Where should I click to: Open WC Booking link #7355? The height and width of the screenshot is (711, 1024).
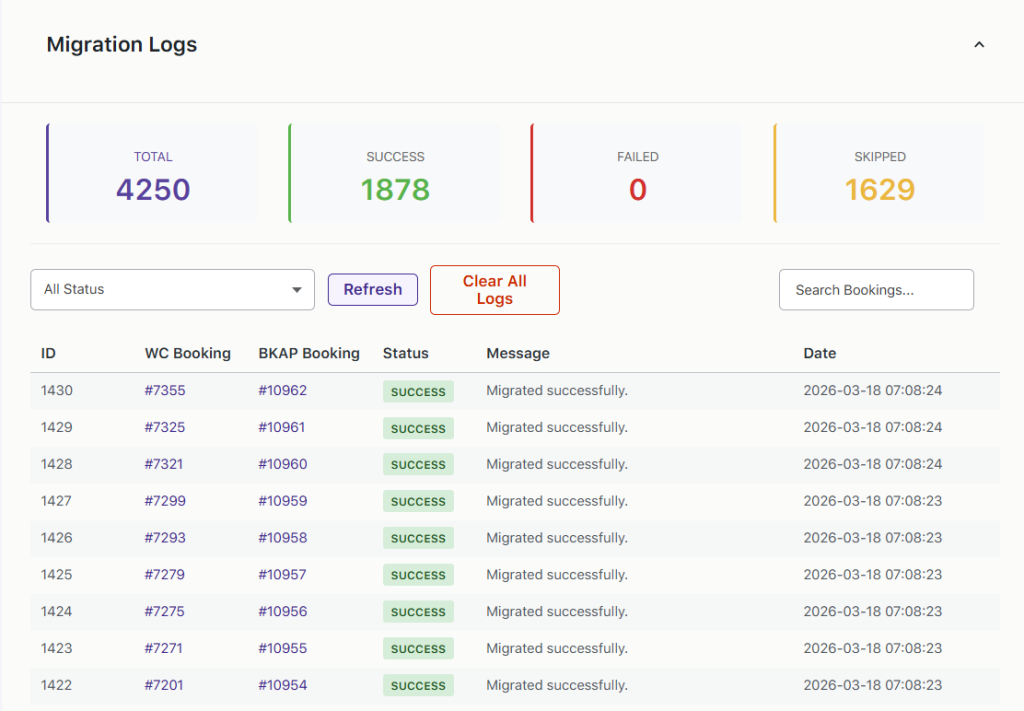pyautogui.click(x=165, y=391)
